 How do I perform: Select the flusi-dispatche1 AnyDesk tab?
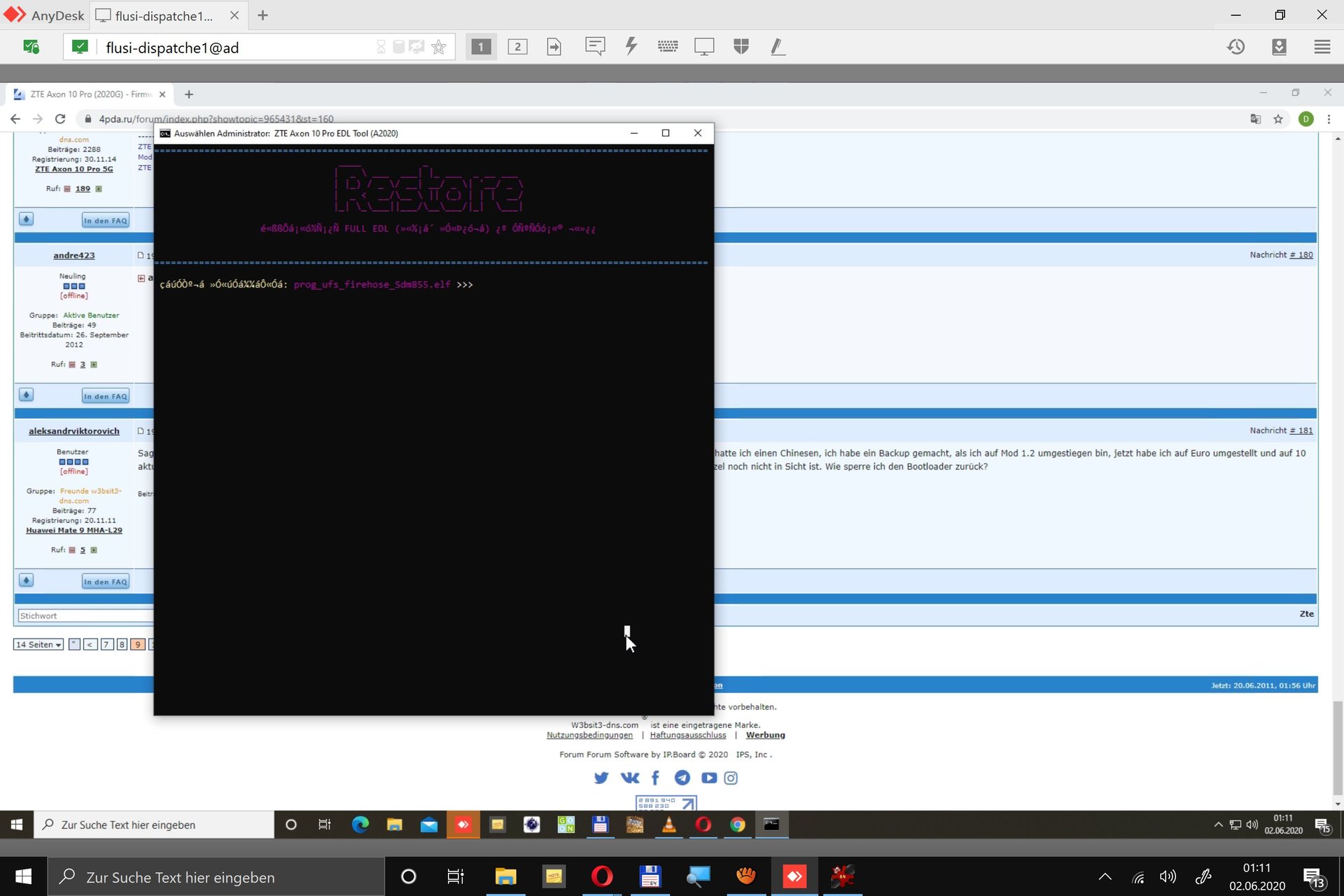pyautogui.click(x=162, y=15)
